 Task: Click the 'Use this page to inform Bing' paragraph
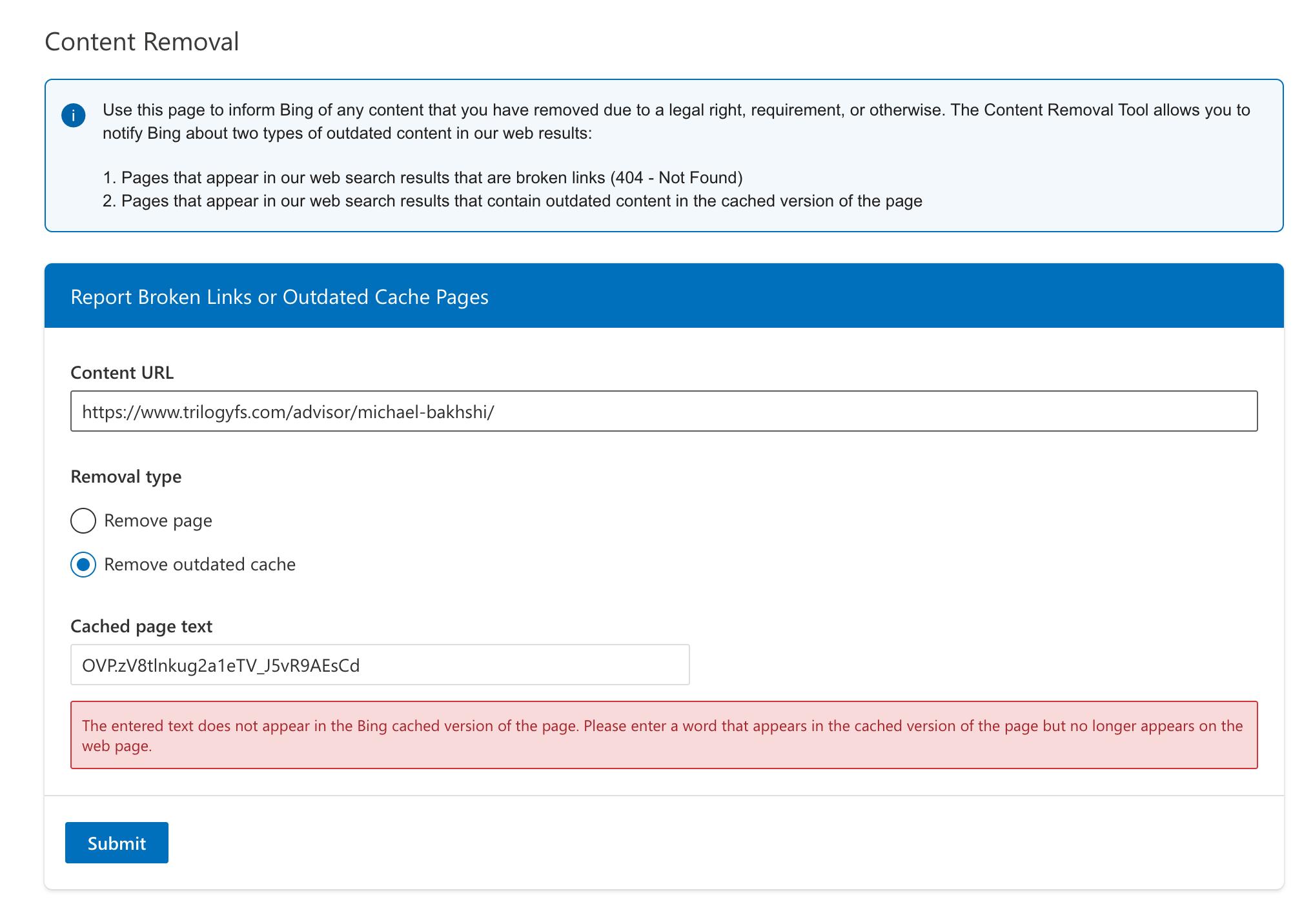tap(676, 121)
